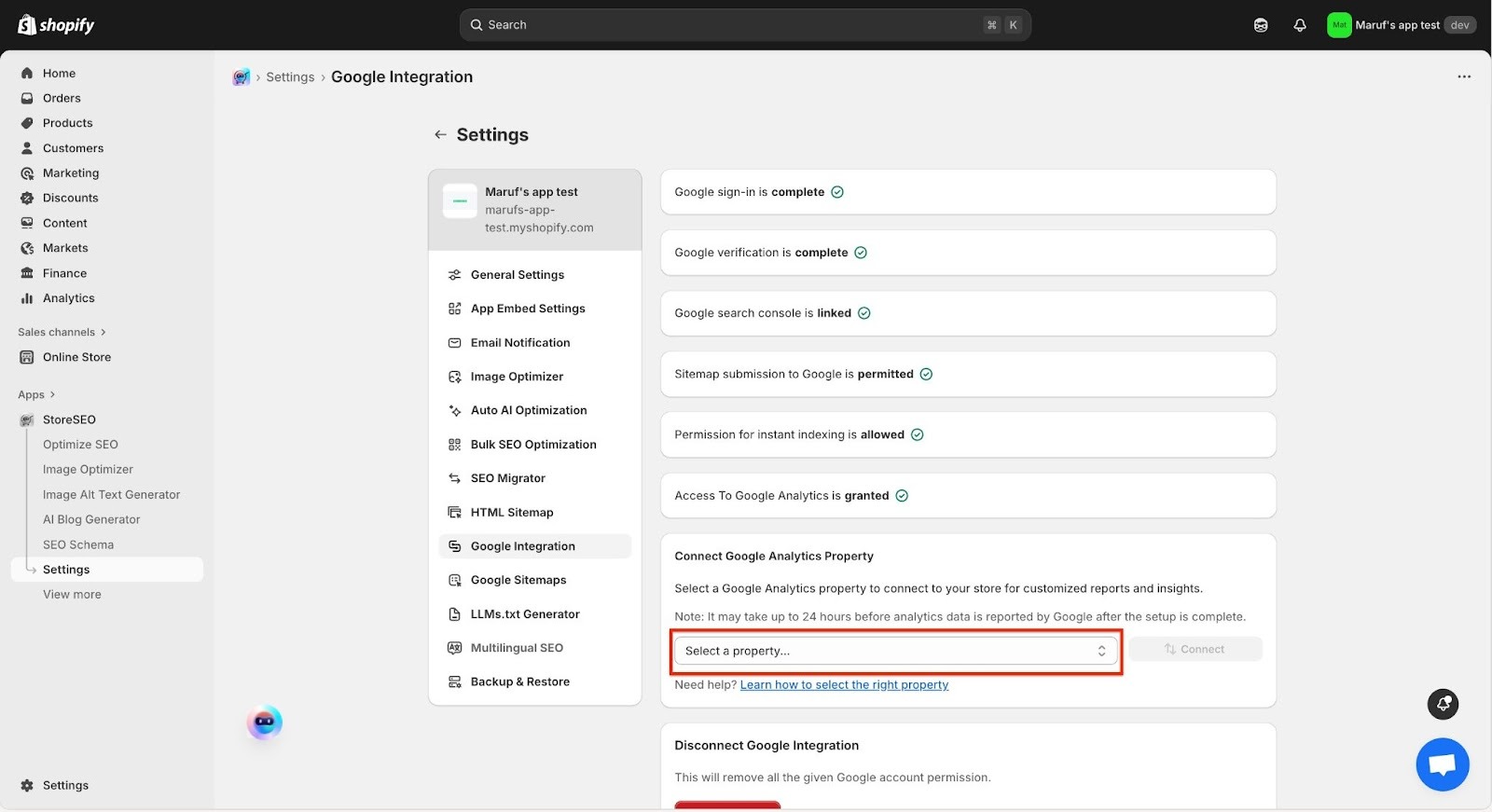Screen dimensions: 1492x812
Task: Click Google search console is linked text
Action: click(763, 313)
